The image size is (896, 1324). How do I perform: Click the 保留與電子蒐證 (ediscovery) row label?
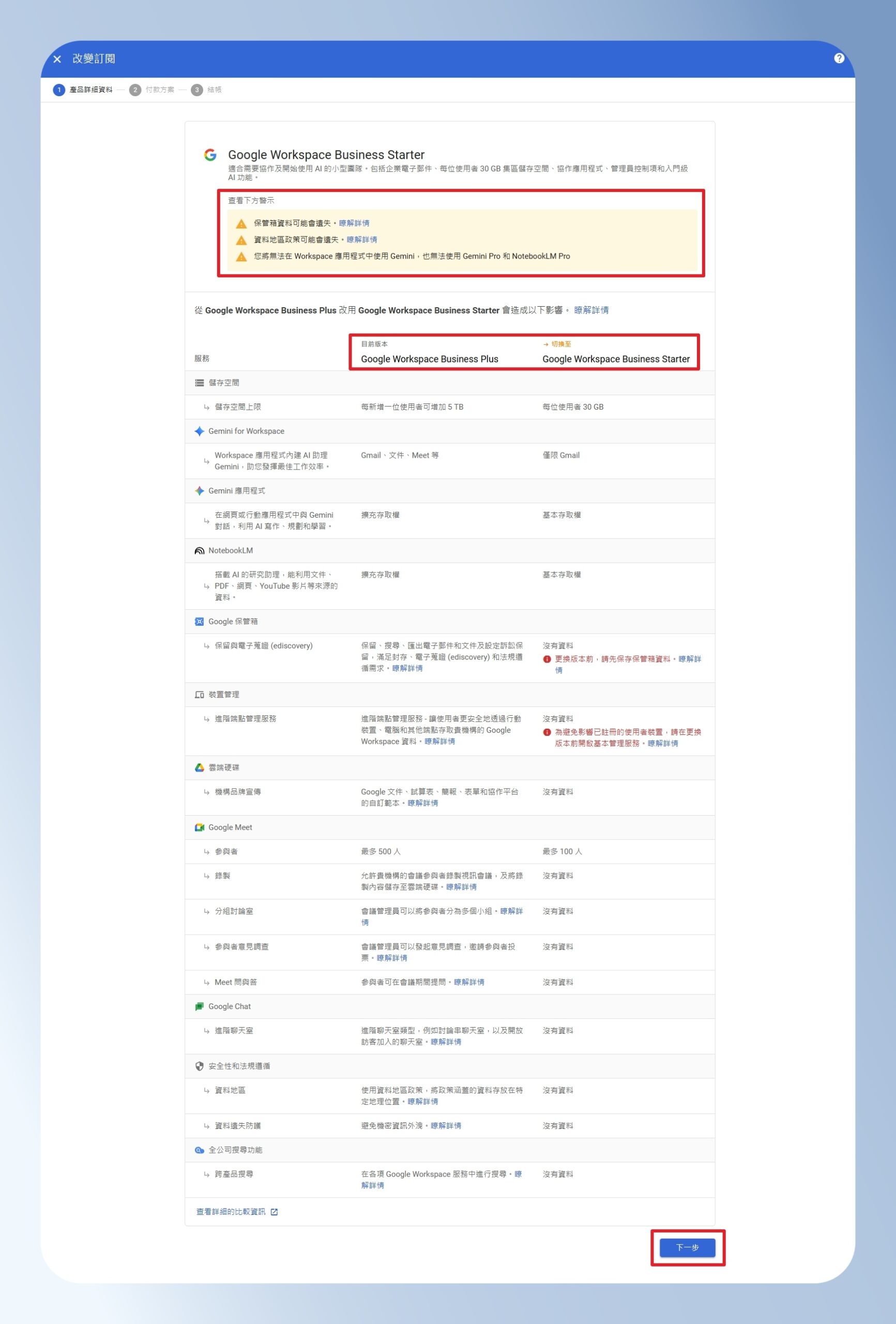(264, 645)
